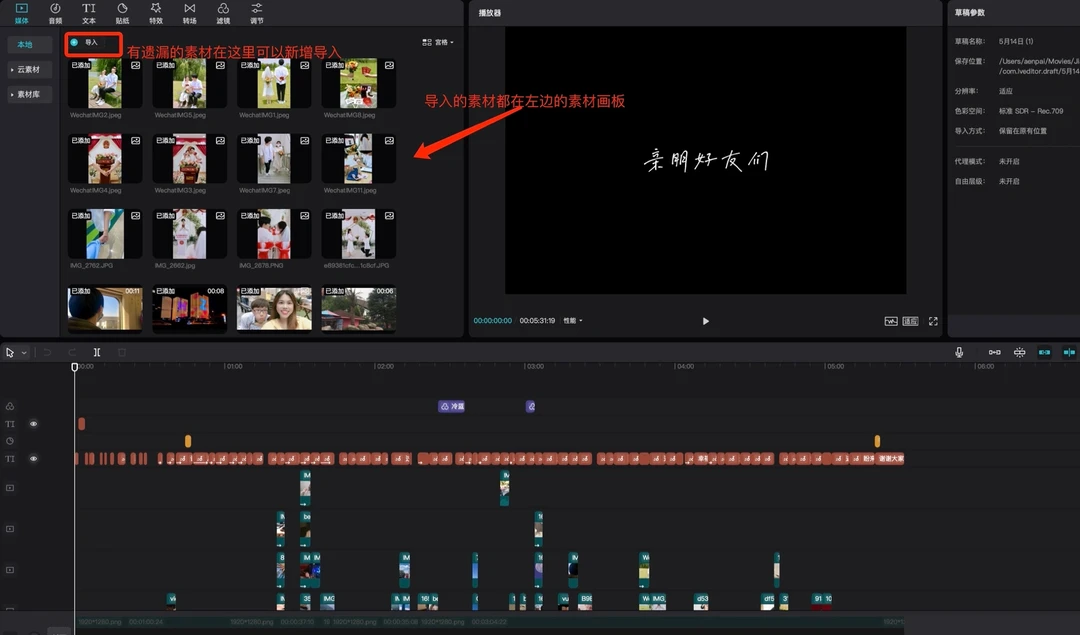
Task: Select the 00:06 outdoor video thumbnail
Action: click(359, 309)
